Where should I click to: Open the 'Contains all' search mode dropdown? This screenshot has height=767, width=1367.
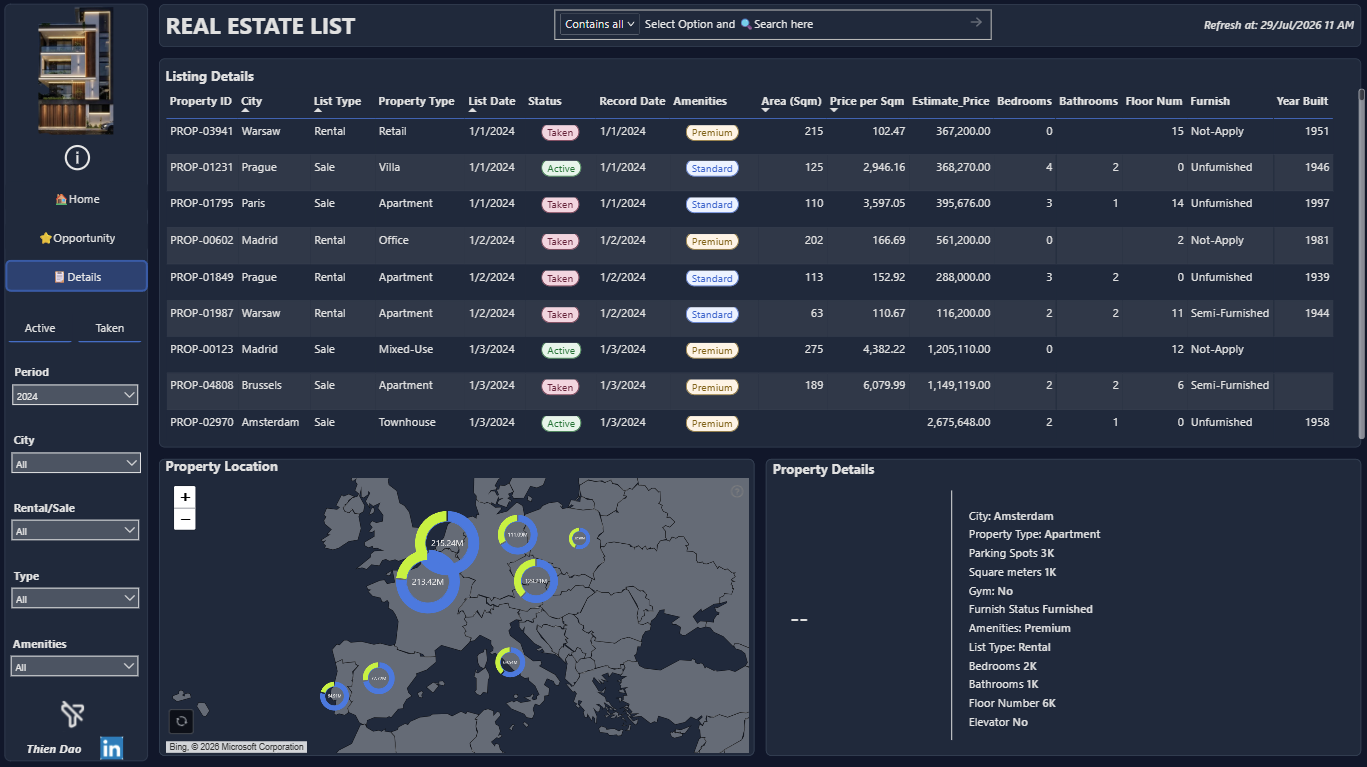pyautogui.click(x=600, y=24)
